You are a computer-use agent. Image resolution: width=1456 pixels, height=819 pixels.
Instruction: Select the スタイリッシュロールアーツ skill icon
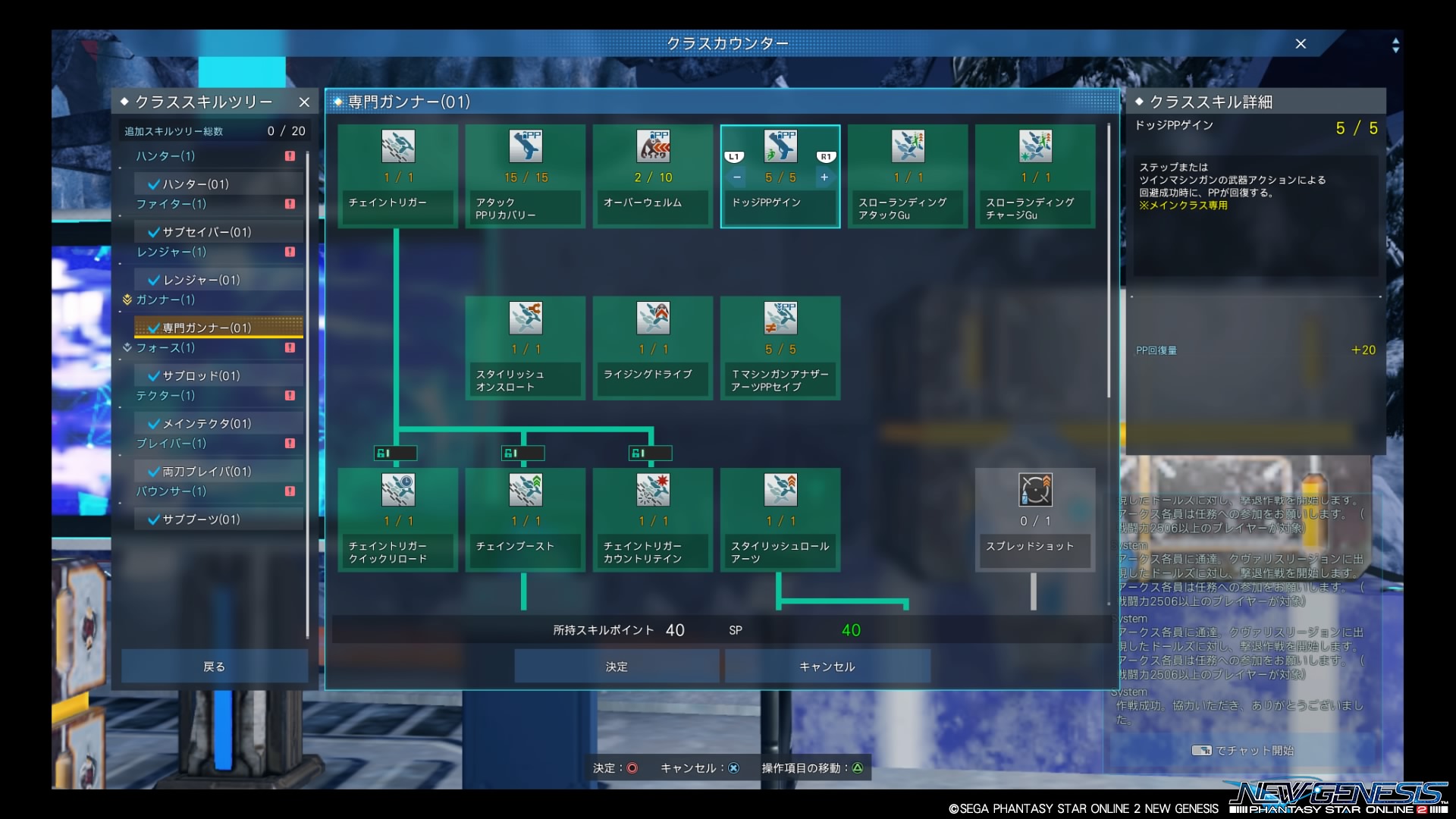pyautogui.click(x=780, y=490)
